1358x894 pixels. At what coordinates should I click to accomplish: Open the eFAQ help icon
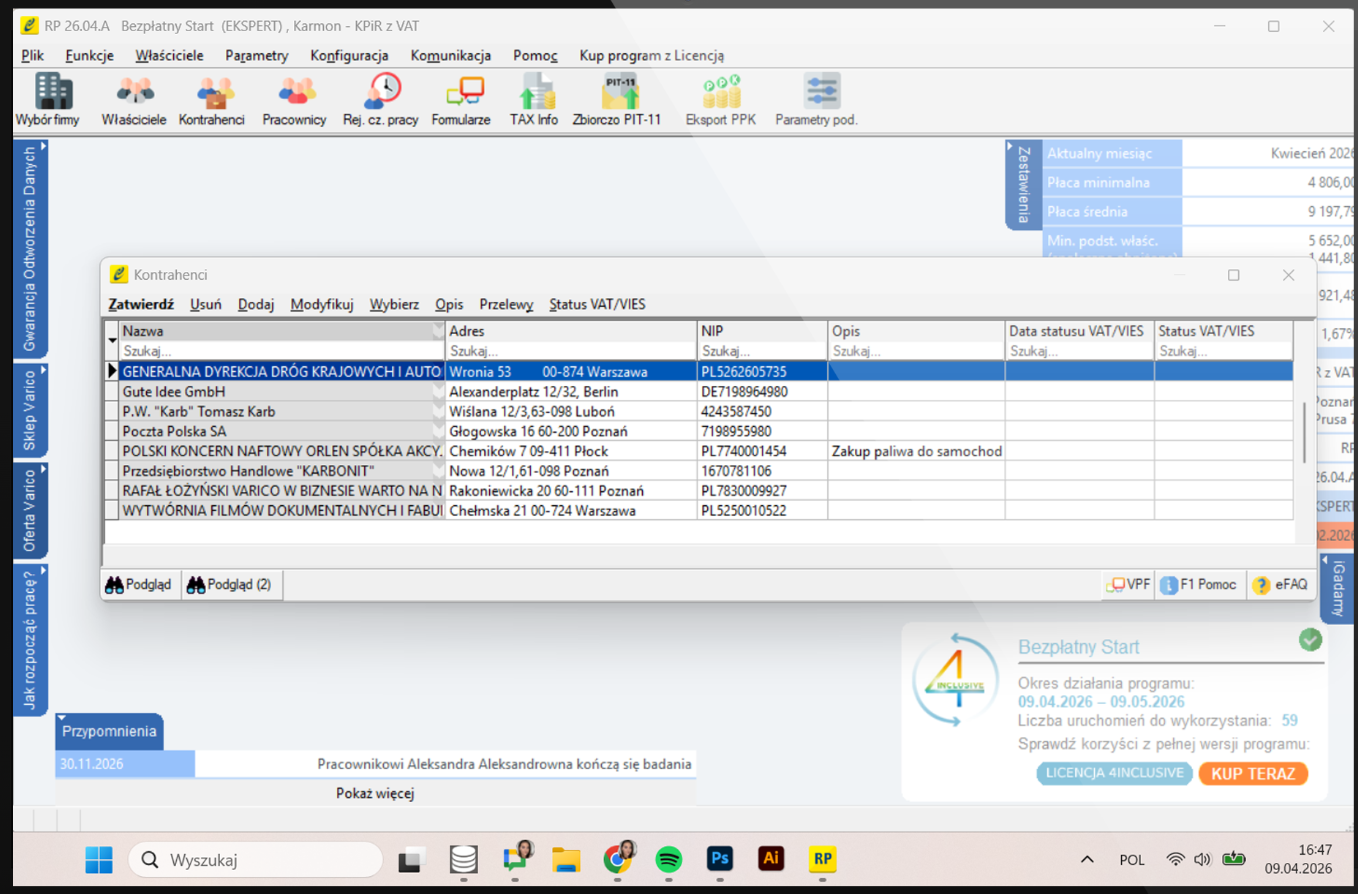tap(1281, 585)
